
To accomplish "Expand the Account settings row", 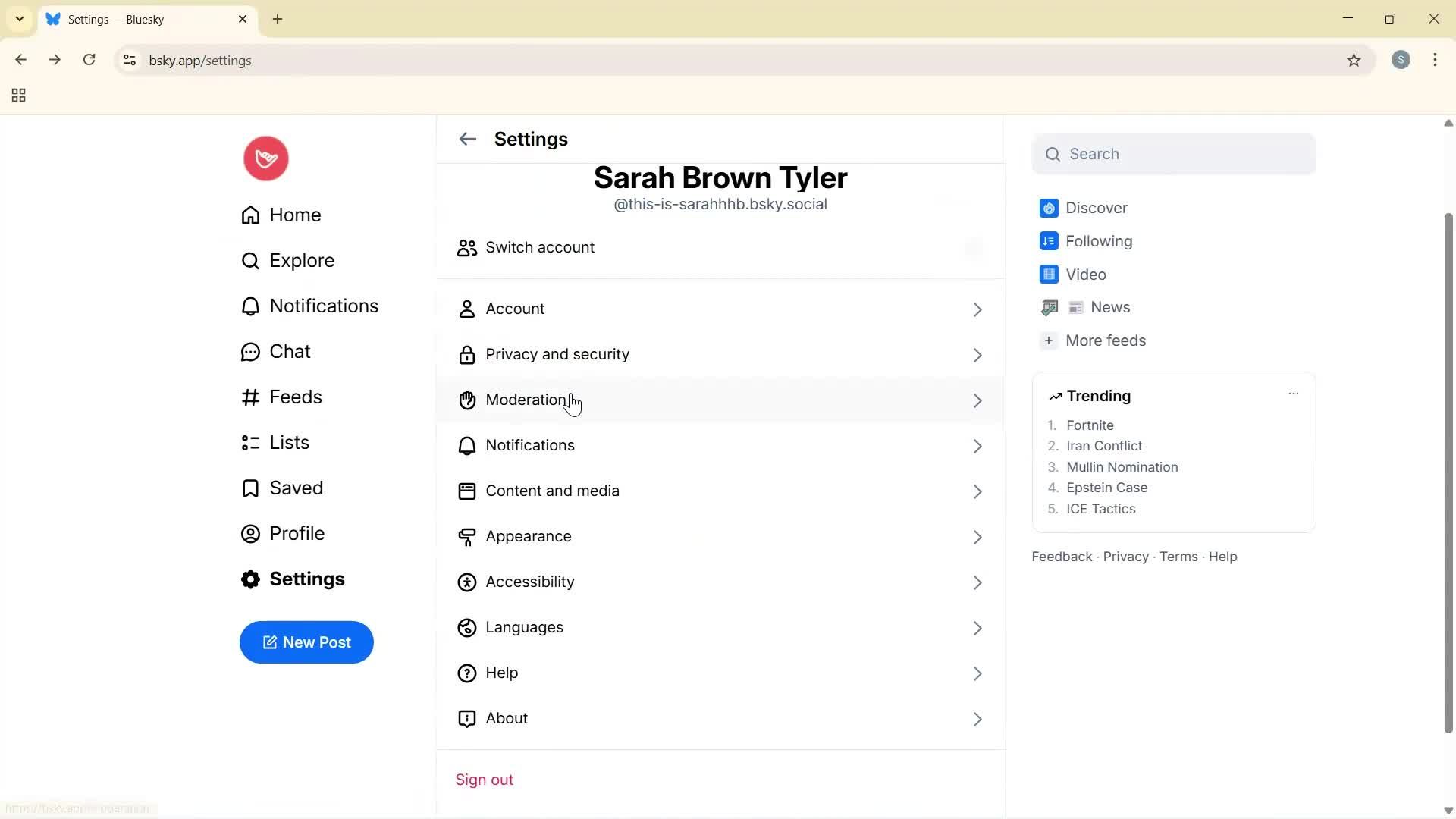I will click(x=977, y=309).
